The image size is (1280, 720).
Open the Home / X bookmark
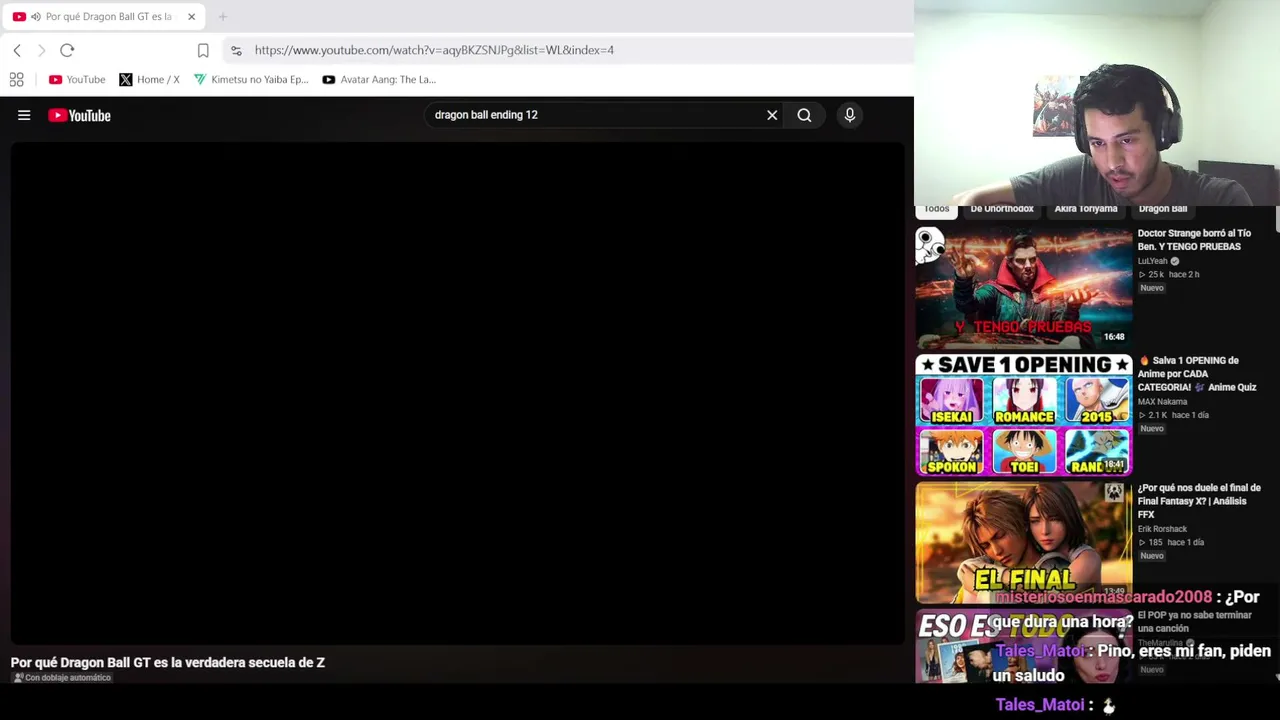[x=149, y=79]
